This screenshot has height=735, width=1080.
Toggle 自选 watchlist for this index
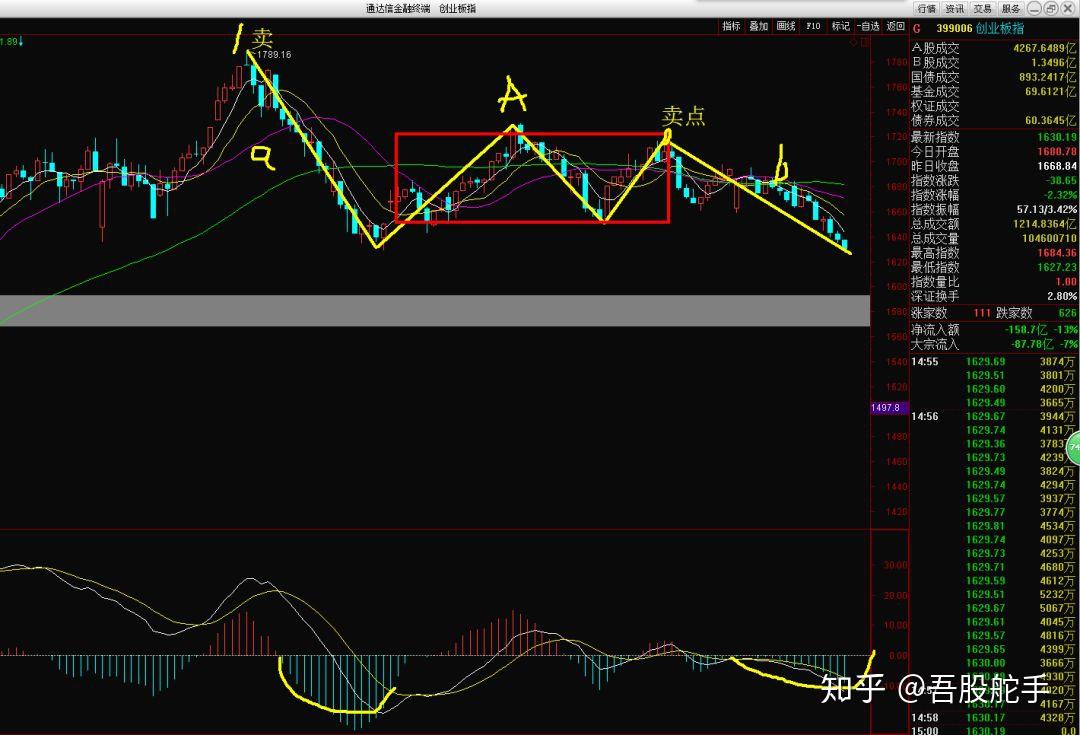[x=868, y=26]
